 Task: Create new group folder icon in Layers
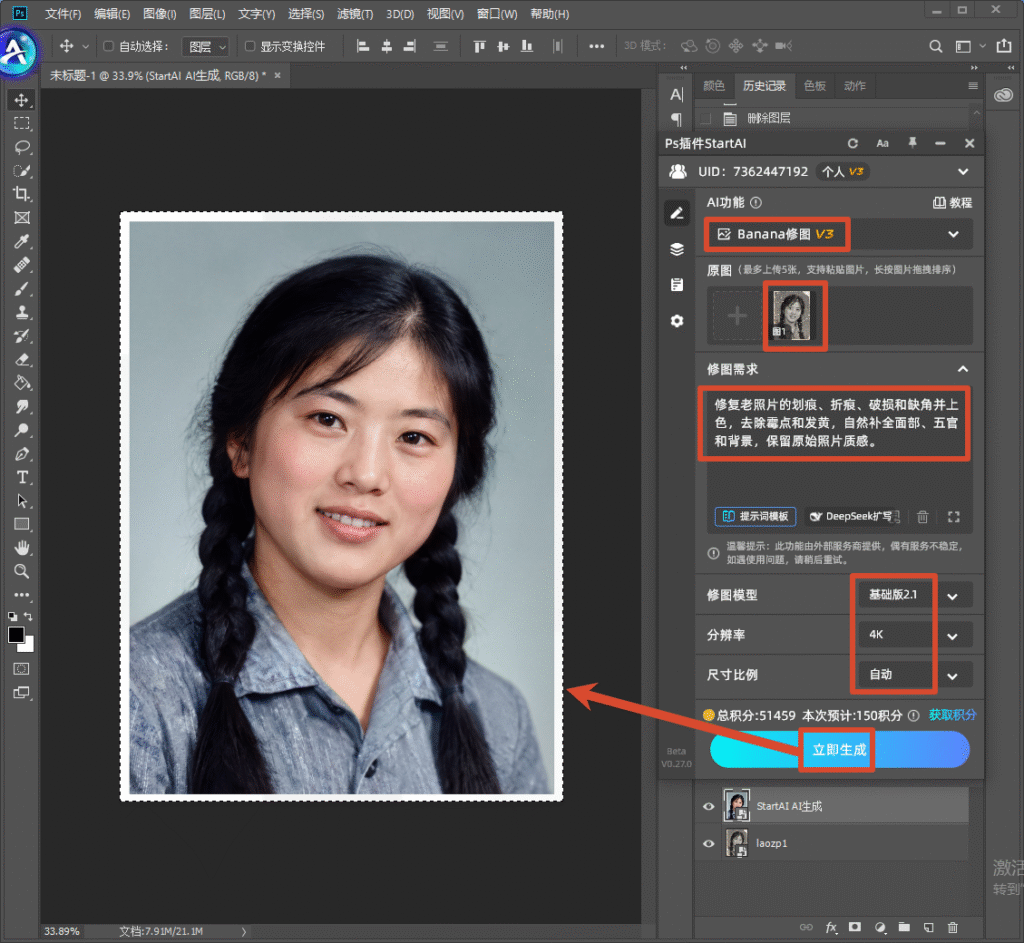pos(904,927)
